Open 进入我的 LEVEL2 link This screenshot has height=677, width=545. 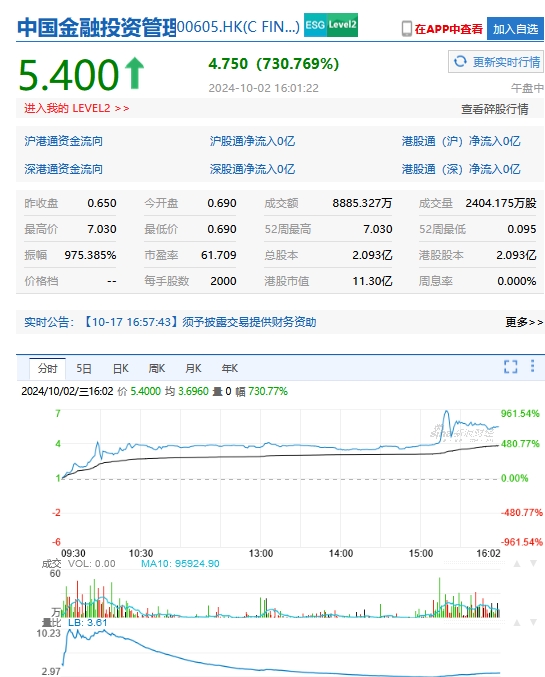click(76, 108)
